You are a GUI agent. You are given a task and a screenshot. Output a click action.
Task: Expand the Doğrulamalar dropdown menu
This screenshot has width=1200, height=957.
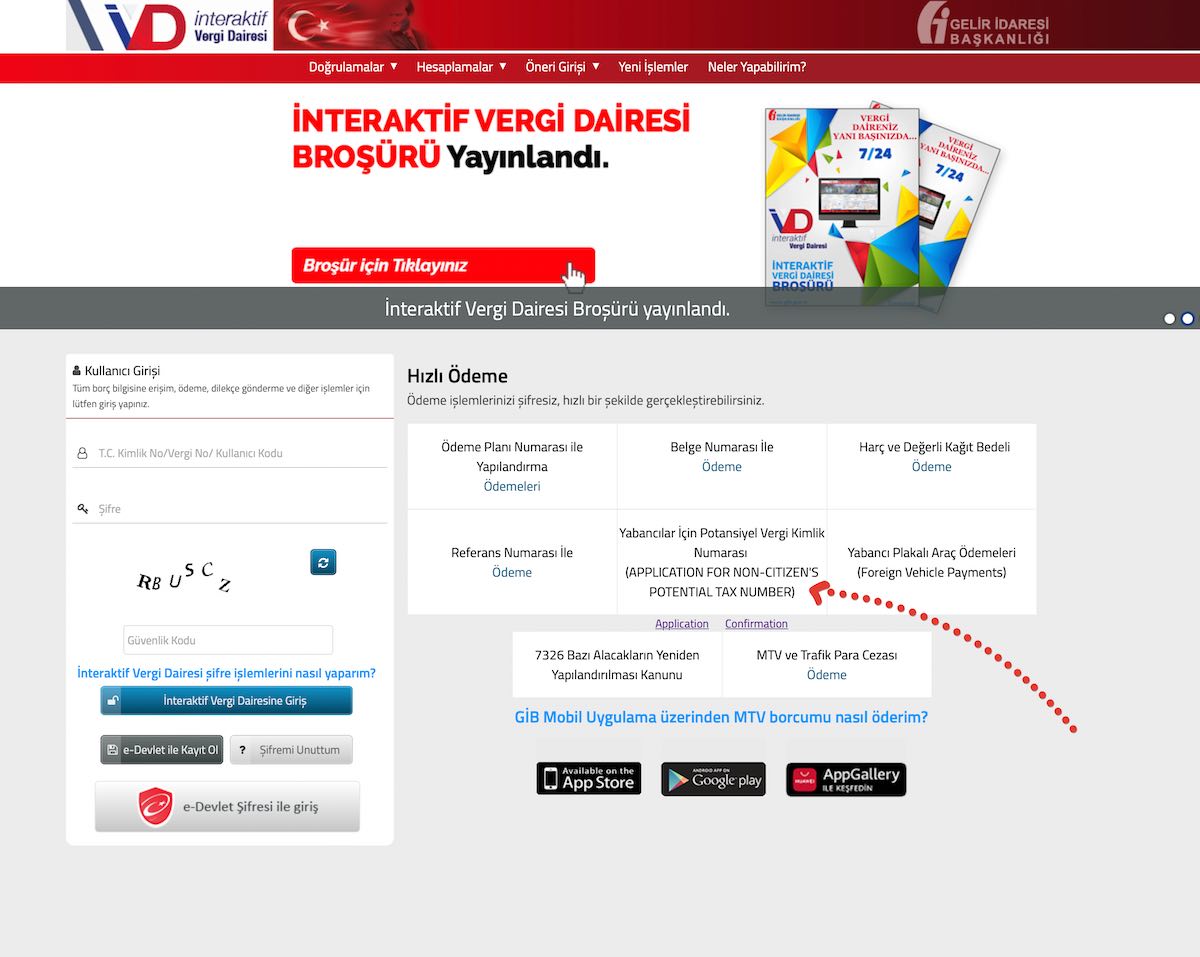click(x=353, y=67)
